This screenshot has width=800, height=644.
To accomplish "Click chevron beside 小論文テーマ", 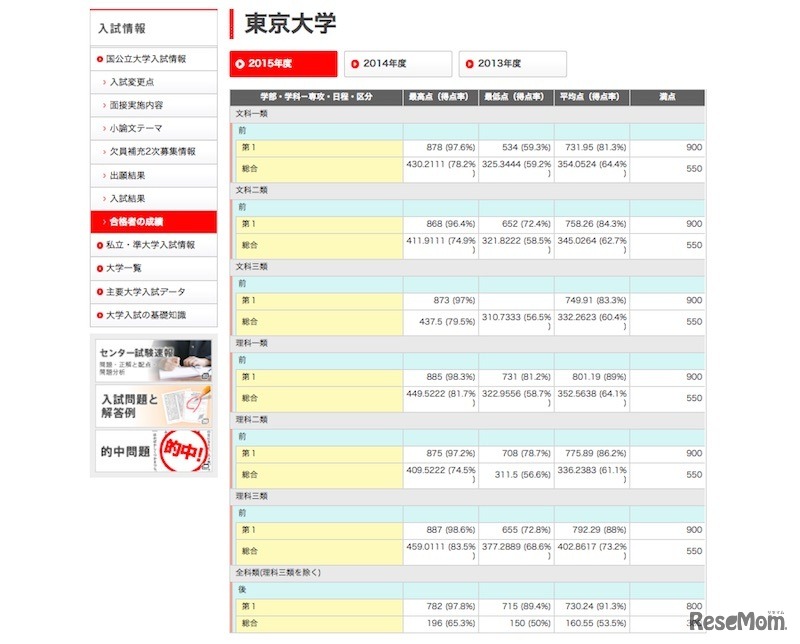I will (105, 129).
